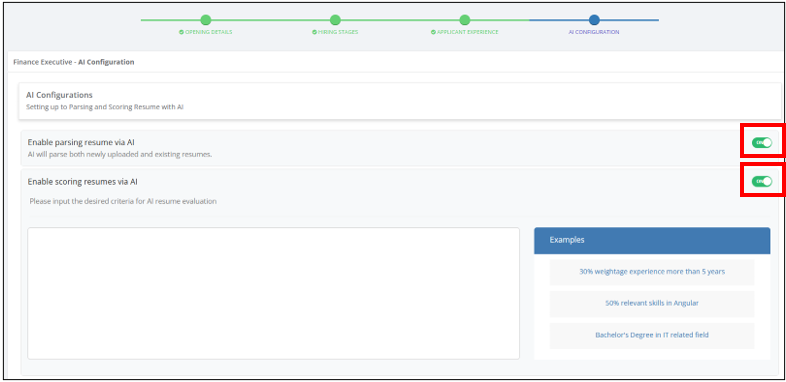Open the Hiring Stages step label

pos(335,32)
